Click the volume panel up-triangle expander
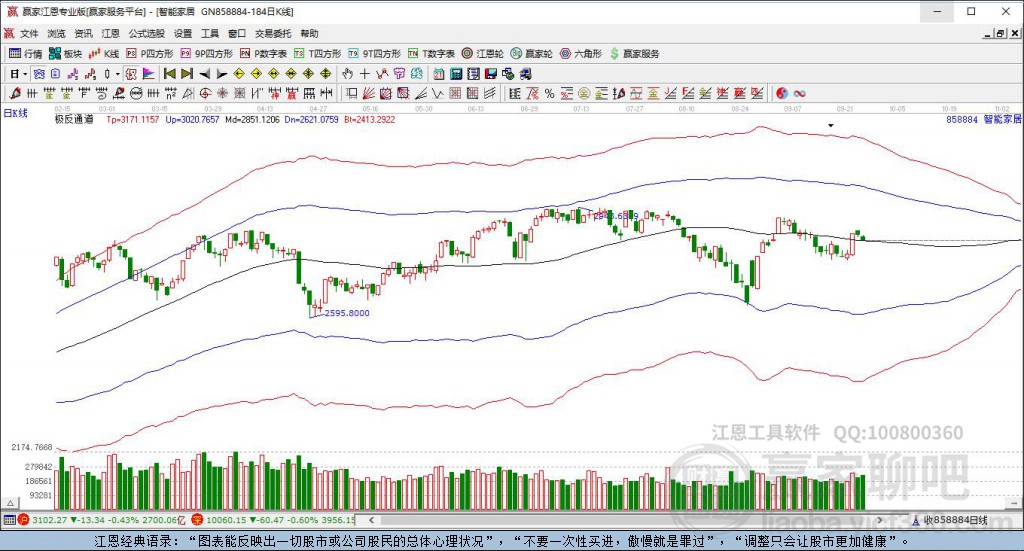The image size is (1024, 551). click(10, 503)
